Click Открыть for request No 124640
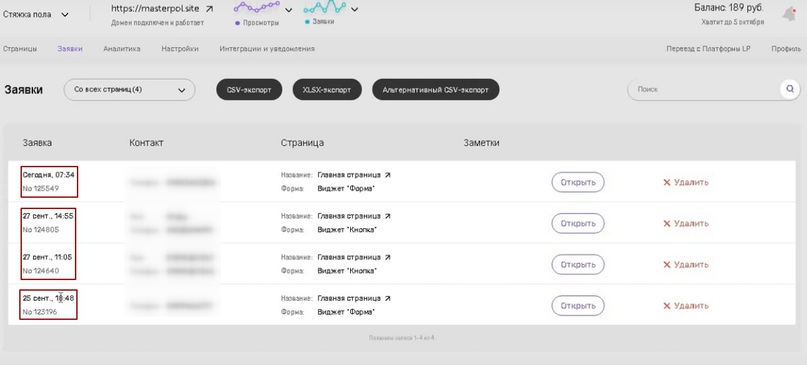Screen dimensions: 807x365 pyautogui.click(x=578, y=265)
